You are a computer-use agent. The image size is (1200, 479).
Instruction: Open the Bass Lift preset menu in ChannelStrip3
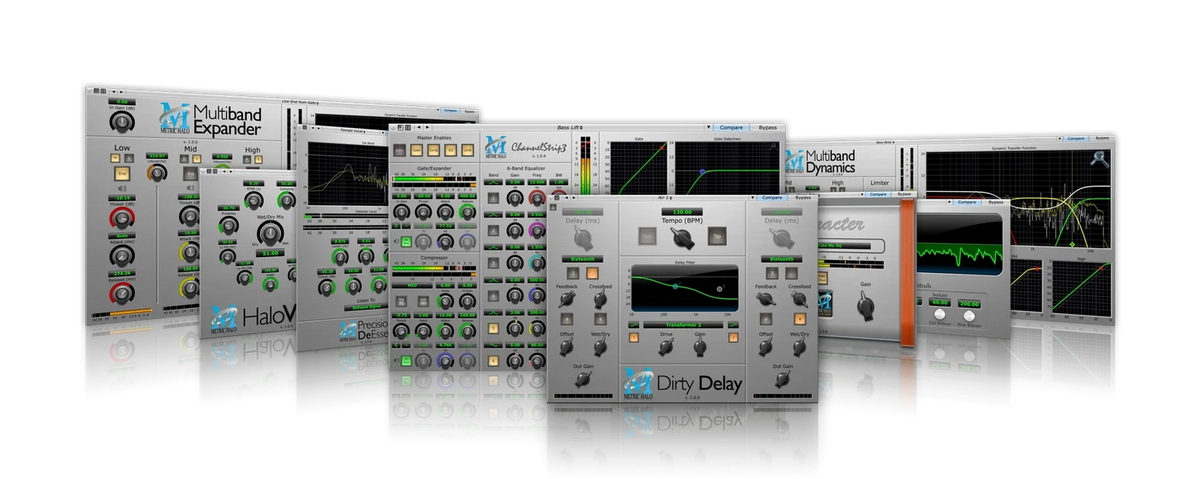[x=572, y=127]
